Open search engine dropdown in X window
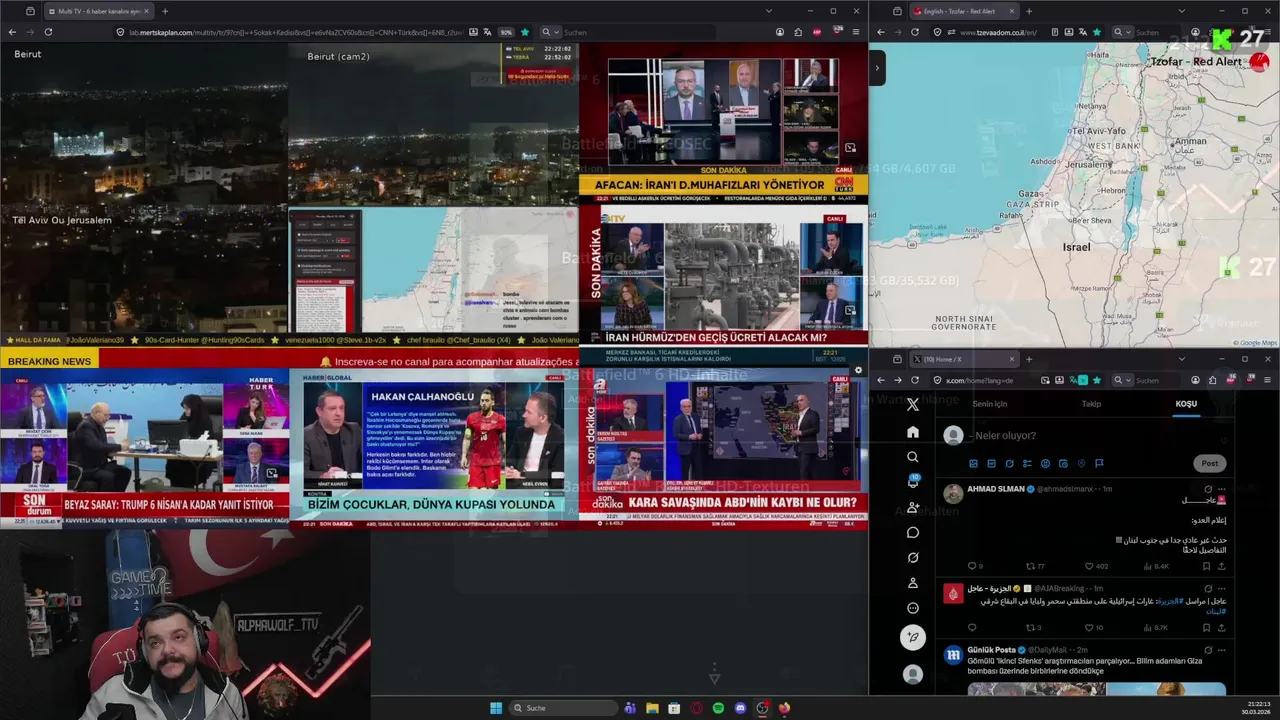 click(1122, 380)
